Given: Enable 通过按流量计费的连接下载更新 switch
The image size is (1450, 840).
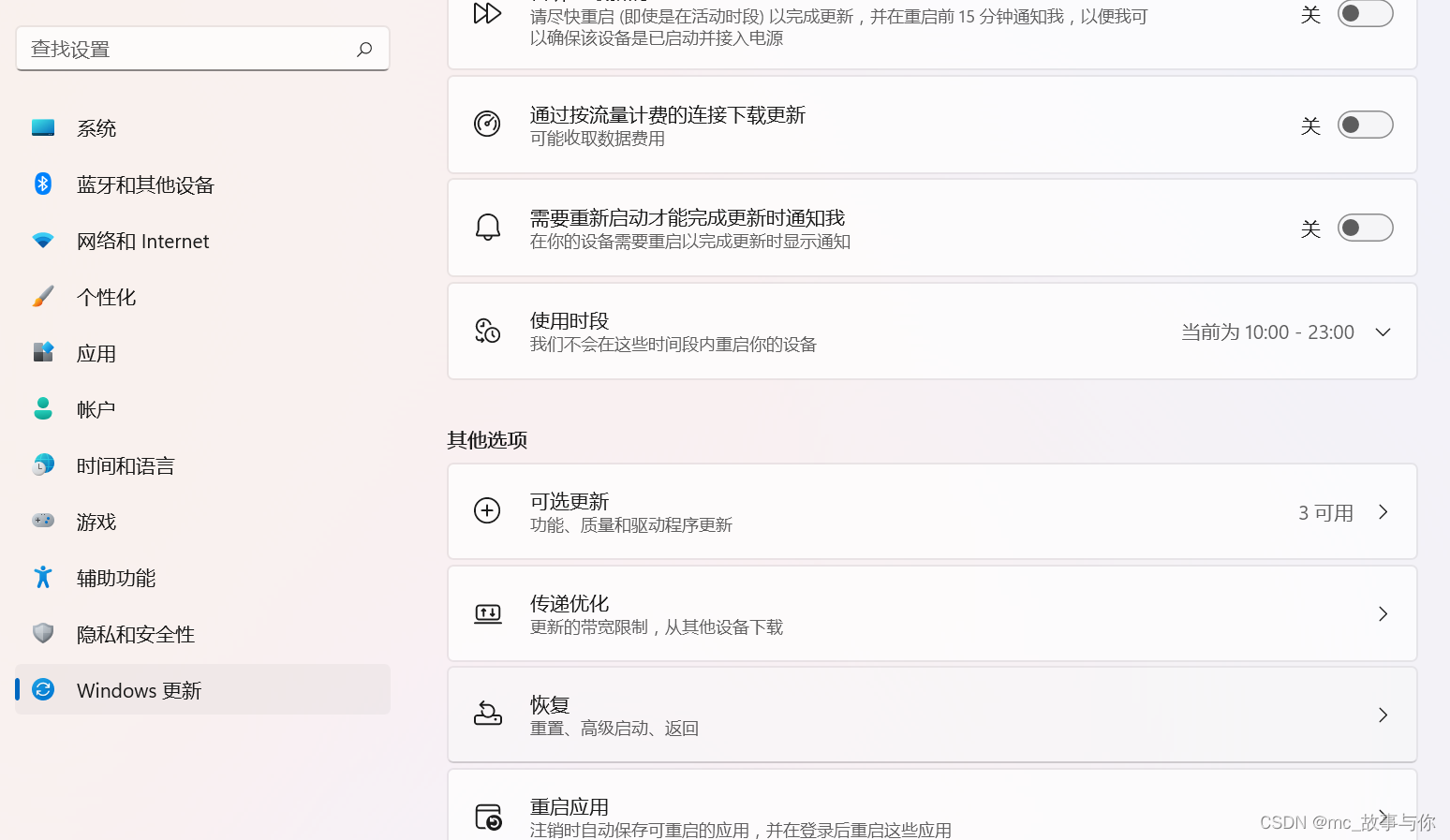Looking at the screenshot, I should [1365, 125].
